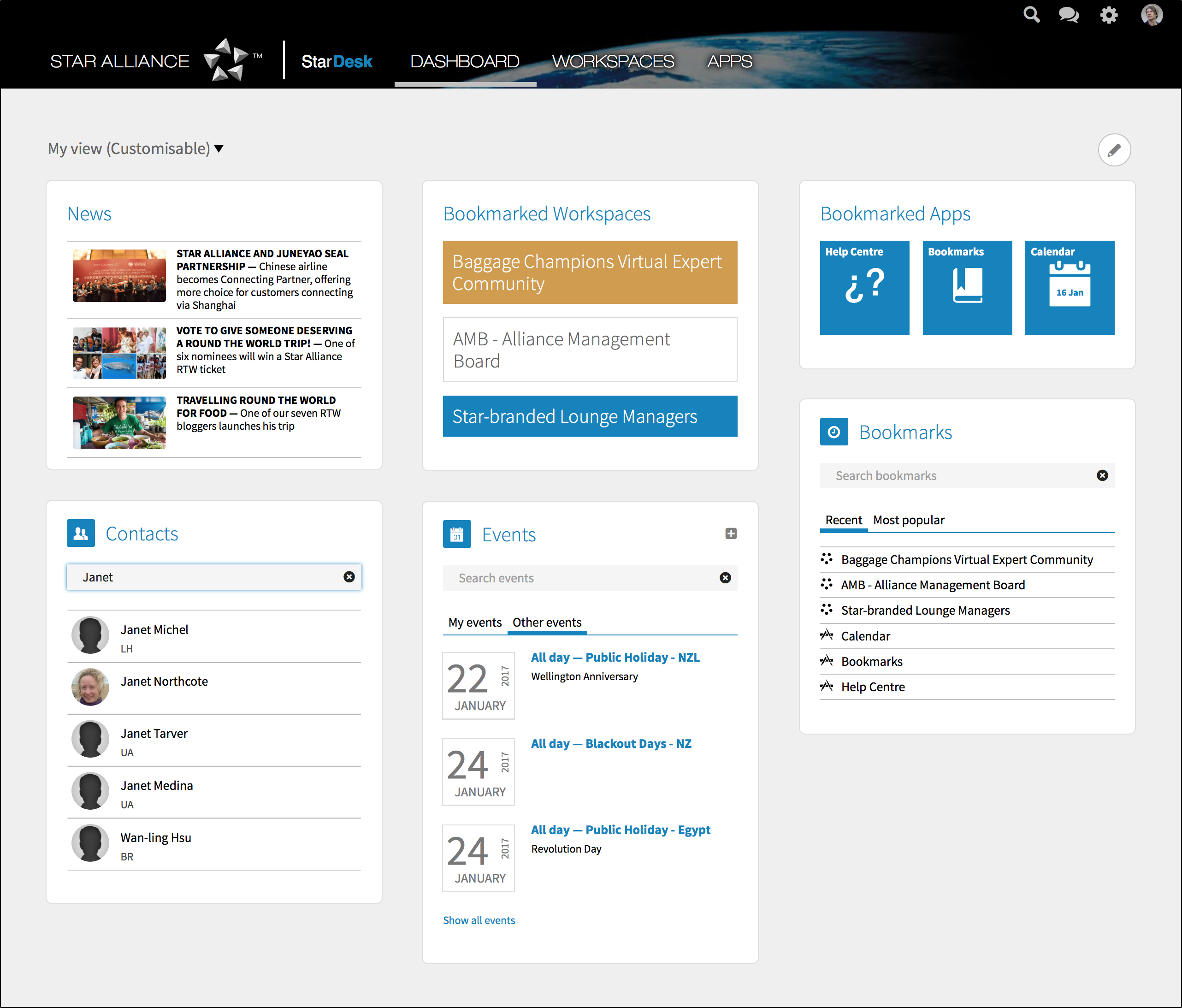Click the search magnifier icon in header
This screenshot has width=1182, height=1008.
pyautogui.click(x=1031, y=15)
